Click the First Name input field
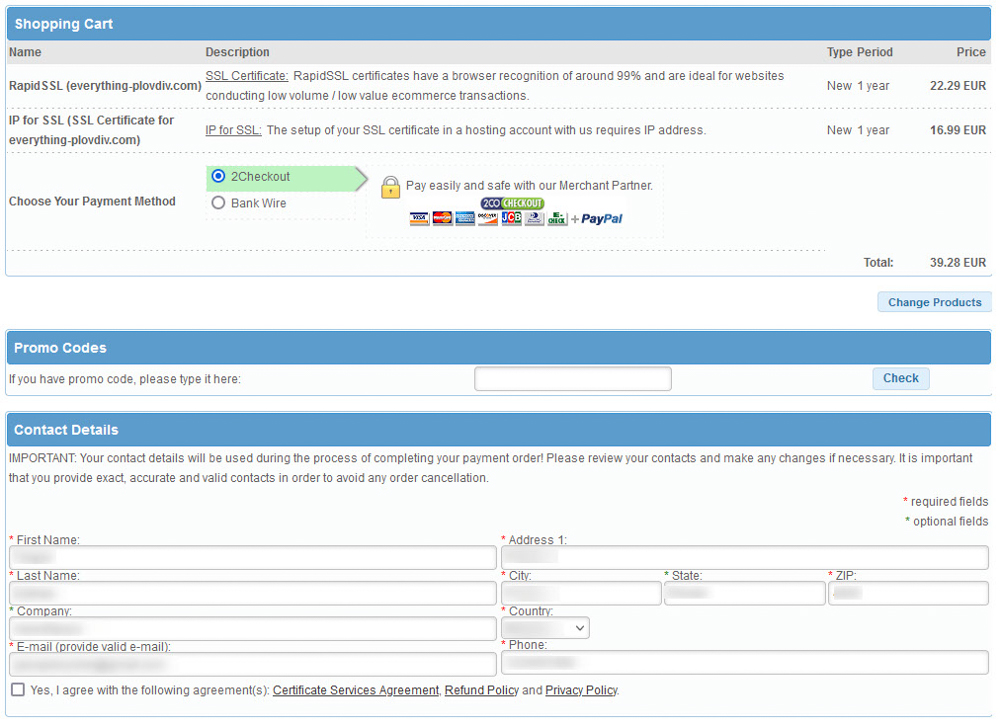This screenshot has width=1000, height=728. (250, 557)
